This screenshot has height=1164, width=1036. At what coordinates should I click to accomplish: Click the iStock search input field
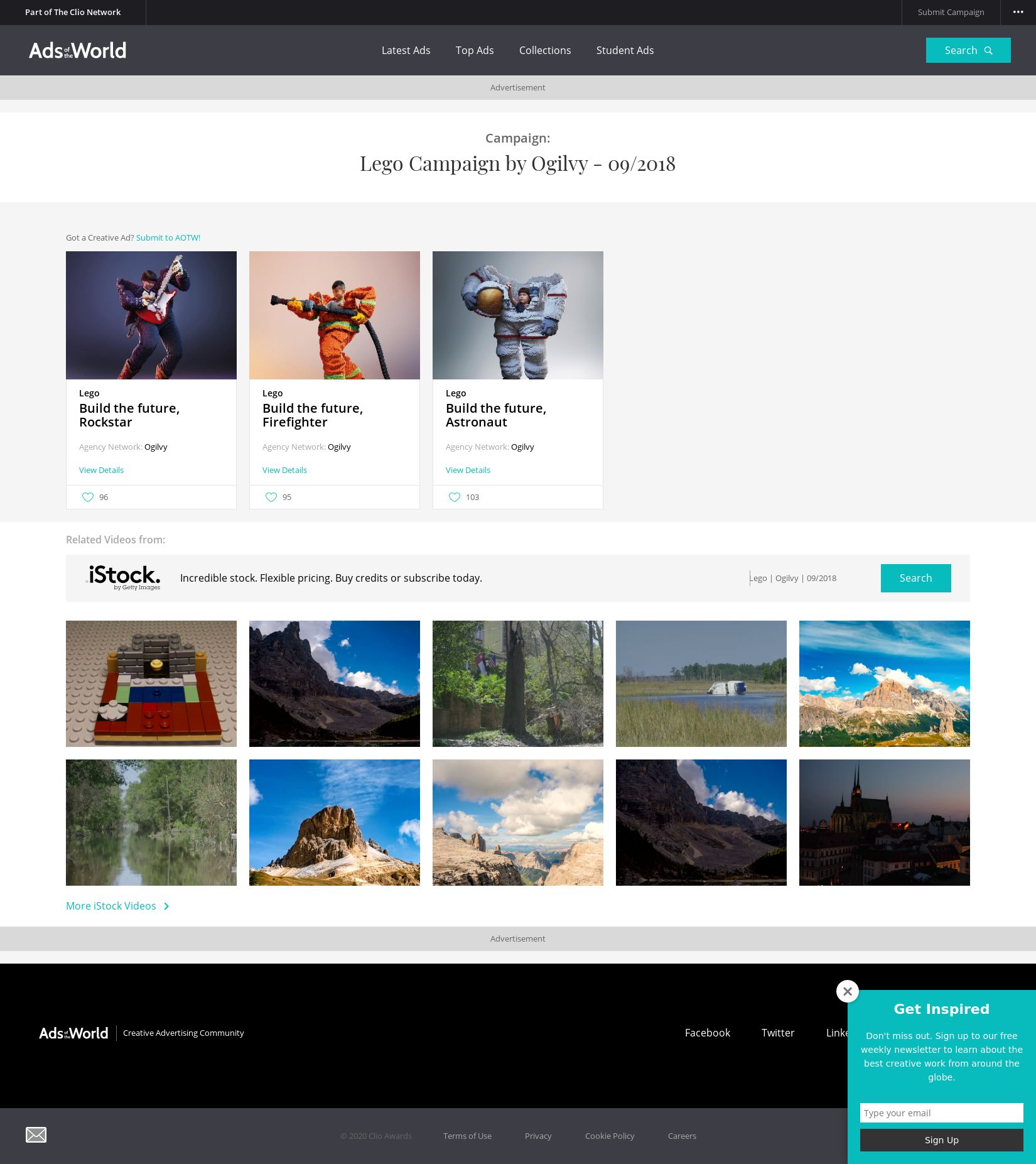810,578
